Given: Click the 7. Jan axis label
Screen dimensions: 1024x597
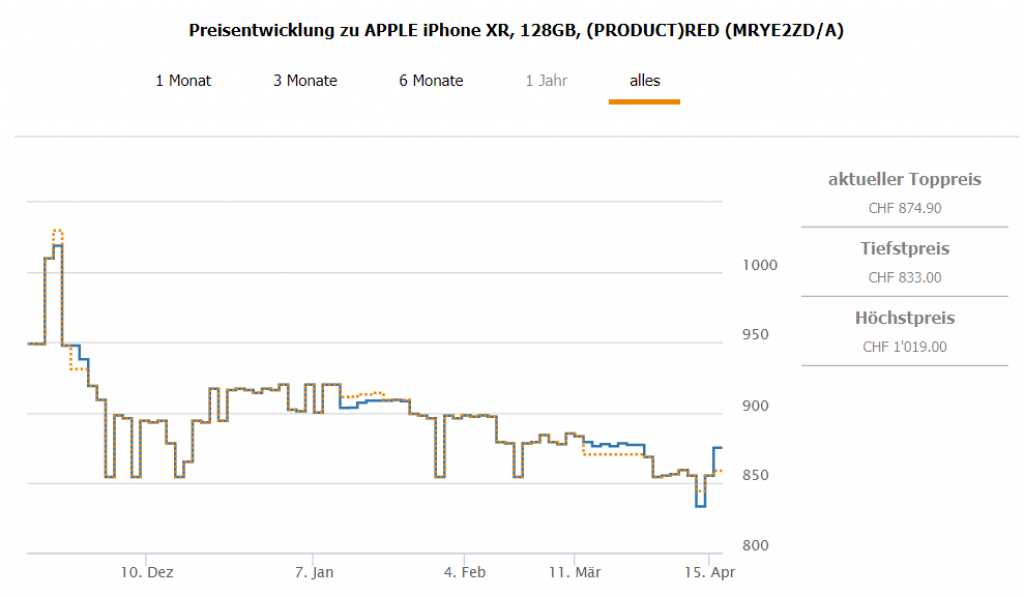Looking at the screenshot, I should [314, 573].
